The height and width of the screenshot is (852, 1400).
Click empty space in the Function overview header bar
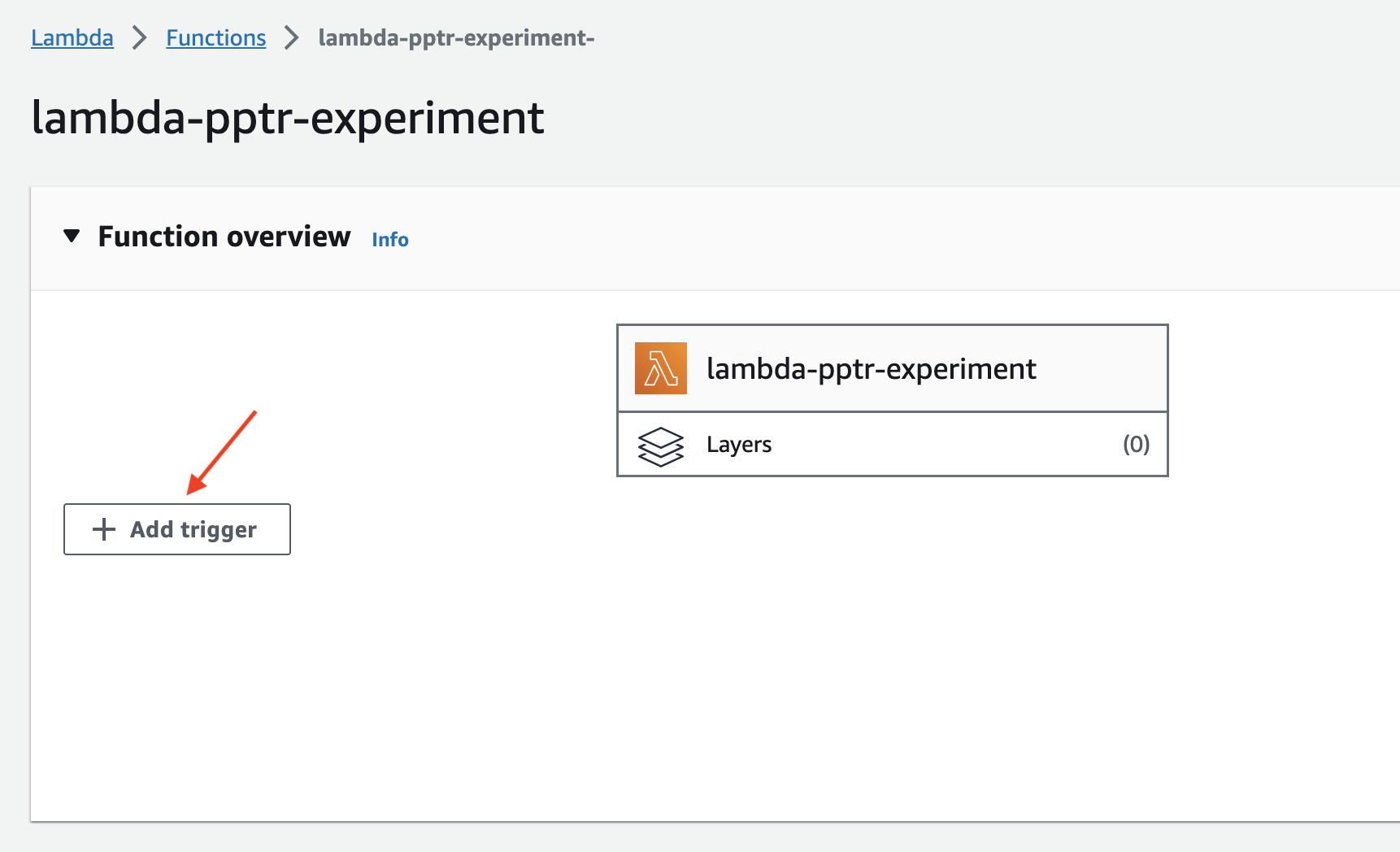(x=894, y=238)
